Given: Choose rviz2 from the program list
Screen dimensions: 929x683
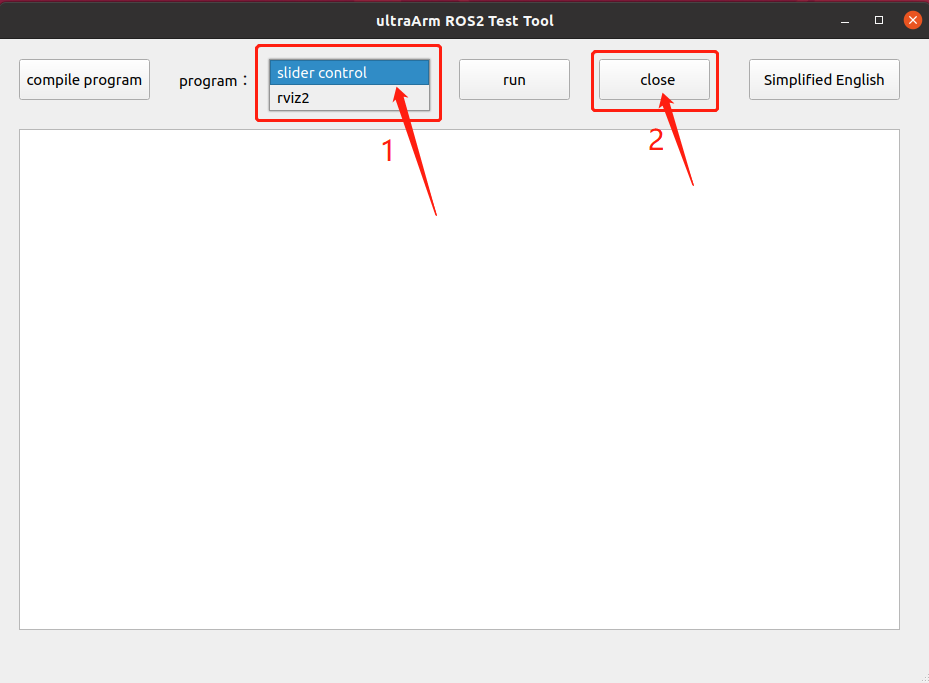Looking at the screenshot, I should click(x=349, y=98).
